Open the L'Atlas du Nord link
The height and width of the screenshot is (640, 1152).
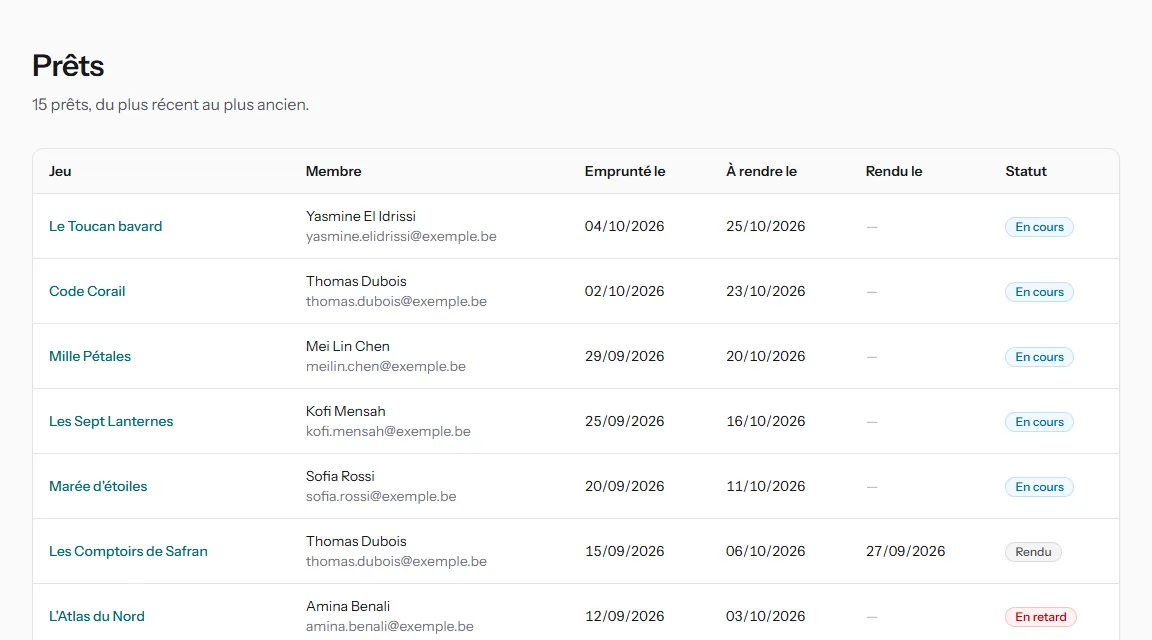click(x=96, y=616)
